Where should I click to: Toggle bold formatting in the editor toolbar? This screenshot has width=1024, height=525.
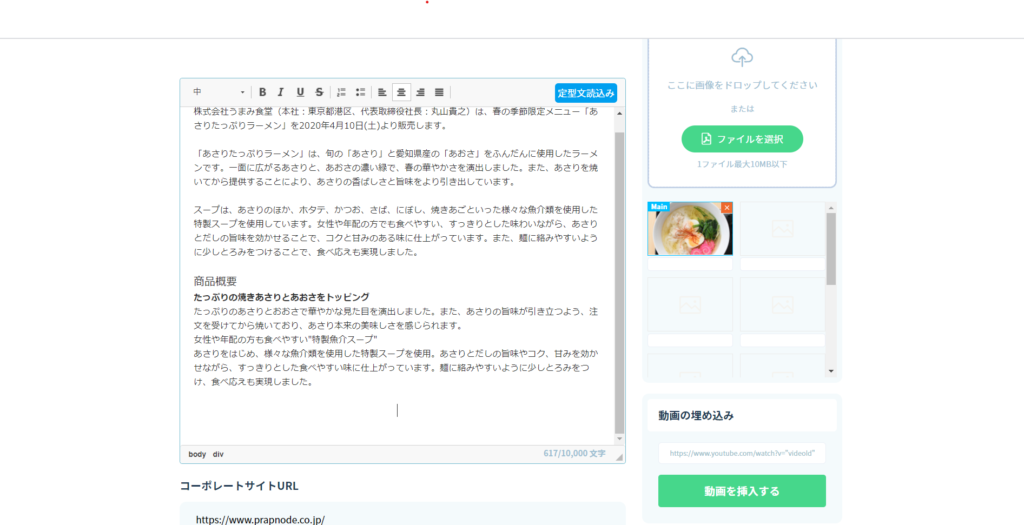point(262,92)
